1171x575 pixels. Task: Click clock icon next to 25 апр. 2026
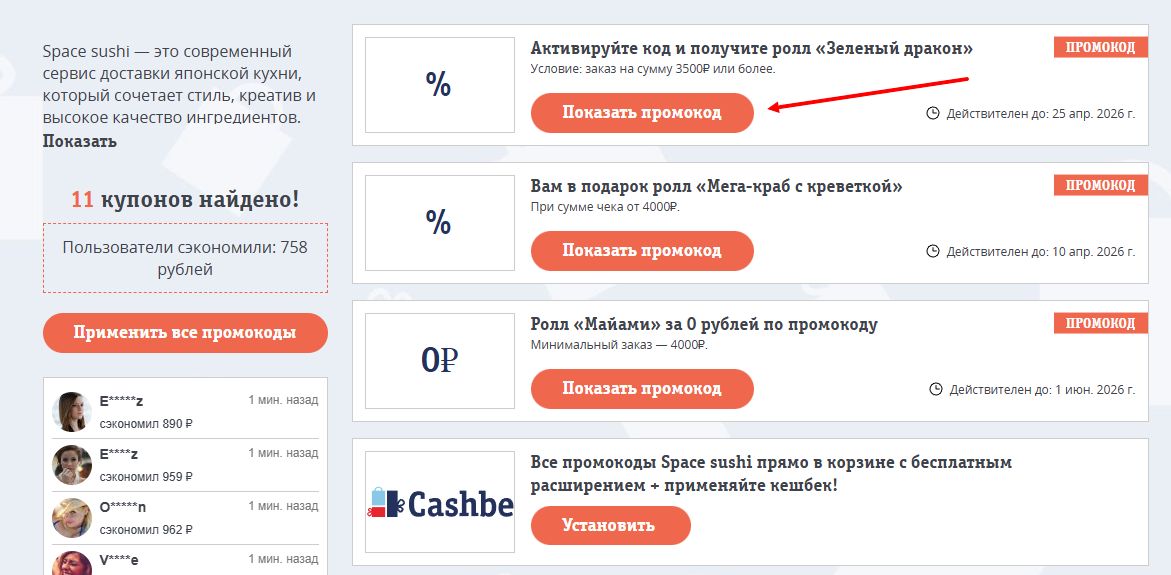[x=932, y=114]
